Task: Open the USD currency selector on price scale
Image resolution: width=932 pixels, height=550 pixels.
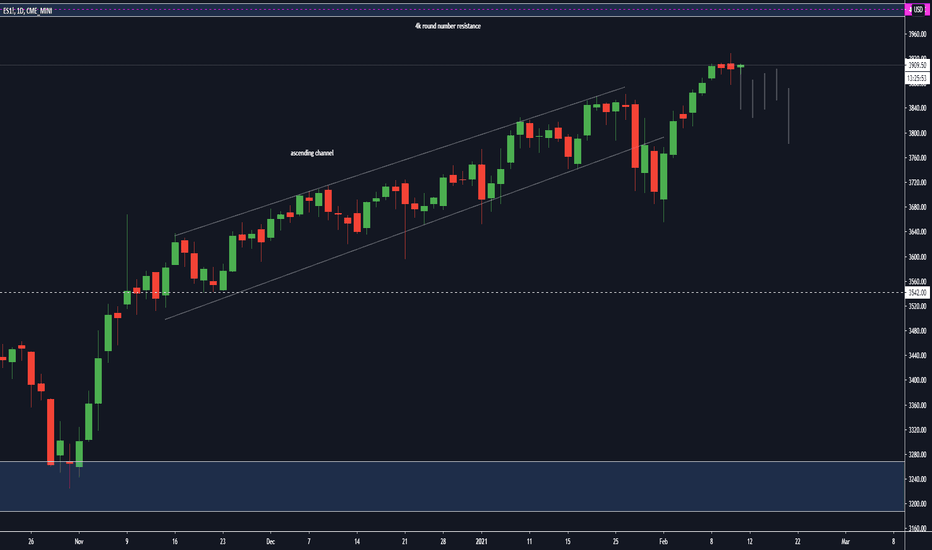Action: click(918, 10)
